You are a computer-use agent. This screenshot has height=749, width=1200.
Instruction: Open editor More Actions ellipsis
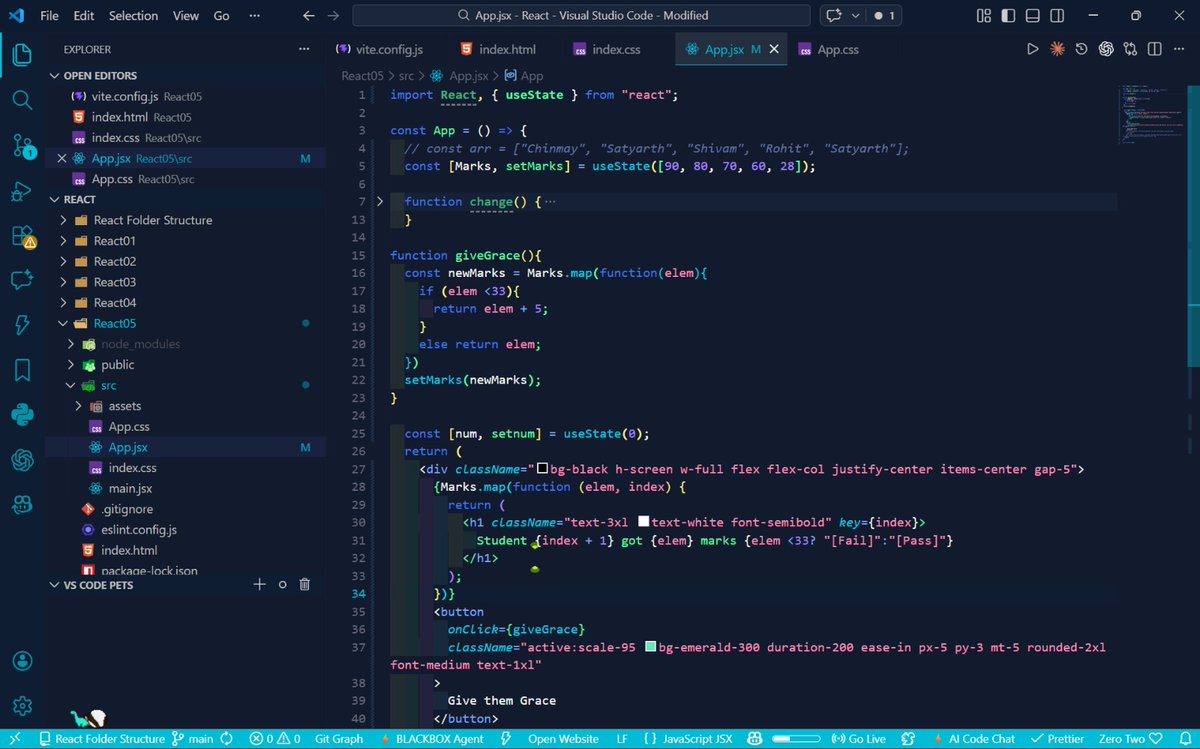pyautogui.click(x=1180, y=49)
